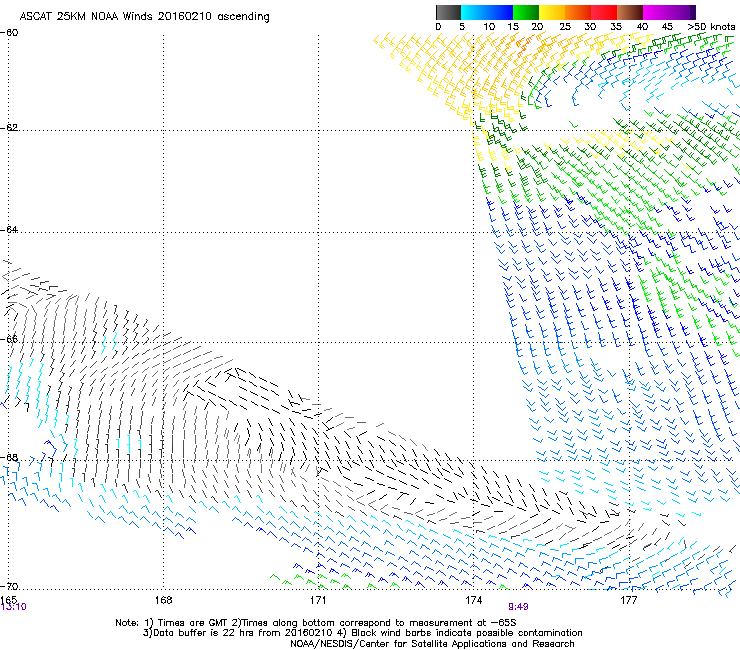Click the '-68' latitude axis label
740x650 pixels.
pyautogui.click(x=9, y=457)
